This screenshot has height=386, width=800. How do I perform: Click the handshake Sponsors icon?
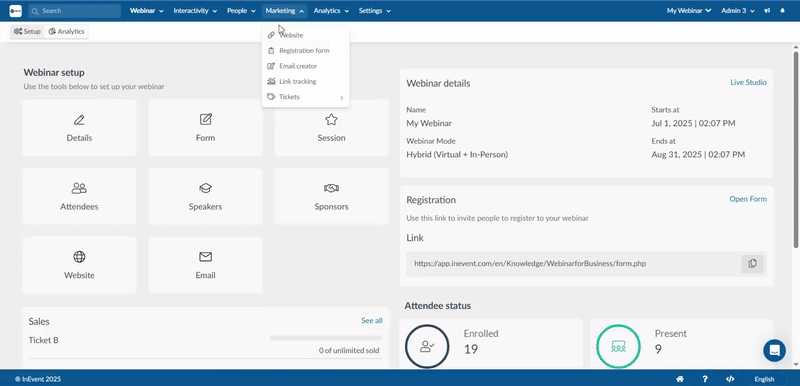pos(331,188)
